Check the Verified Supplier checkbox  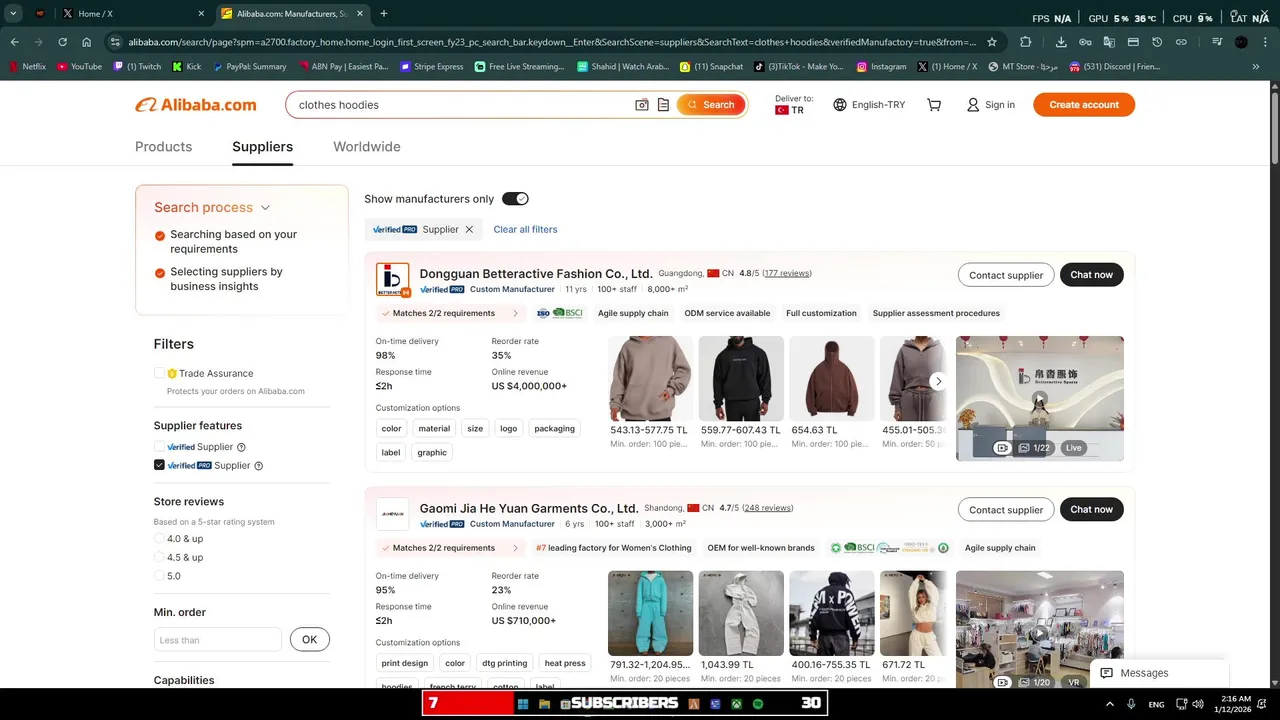159,447
